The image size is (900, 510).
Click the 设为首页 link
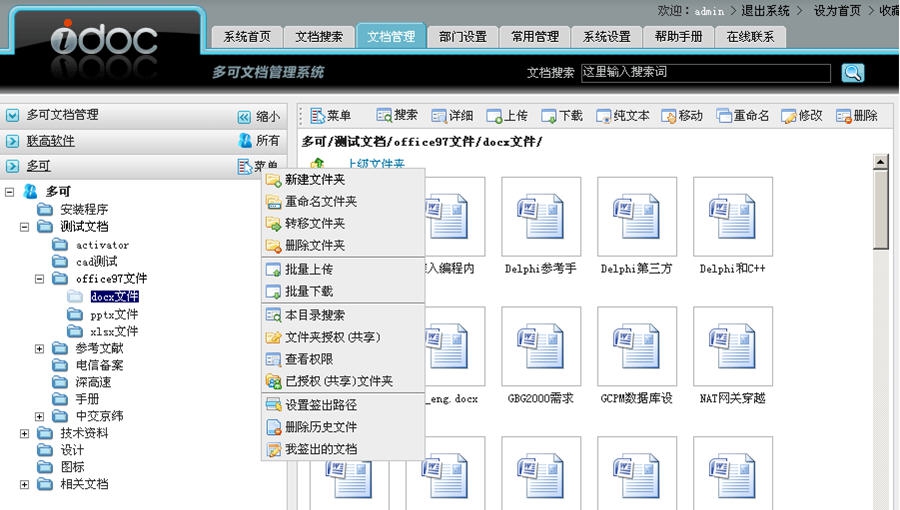pyautogui.click(x=837, y=10)
